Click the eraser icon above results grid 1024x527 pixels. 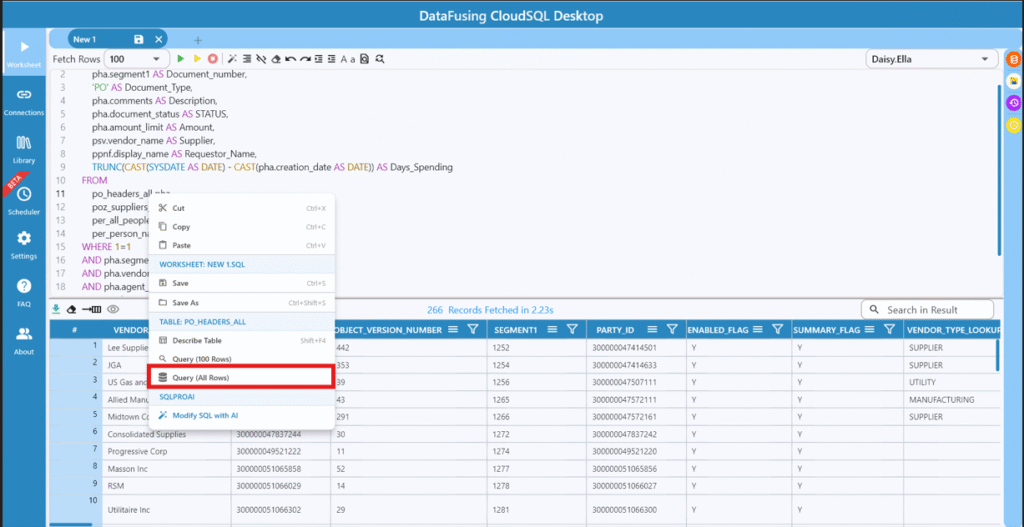[x=72, y=310]
